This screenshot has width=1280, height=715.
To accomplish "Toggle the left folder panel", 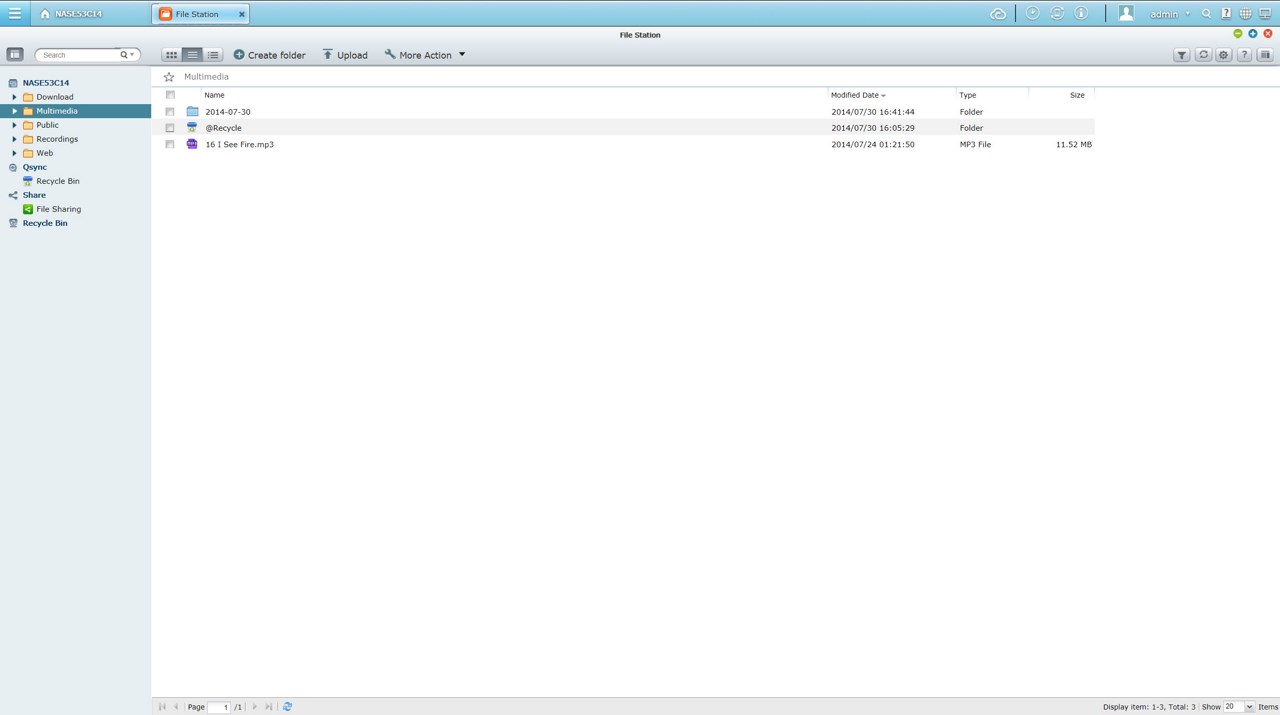I will click(15, 54).
